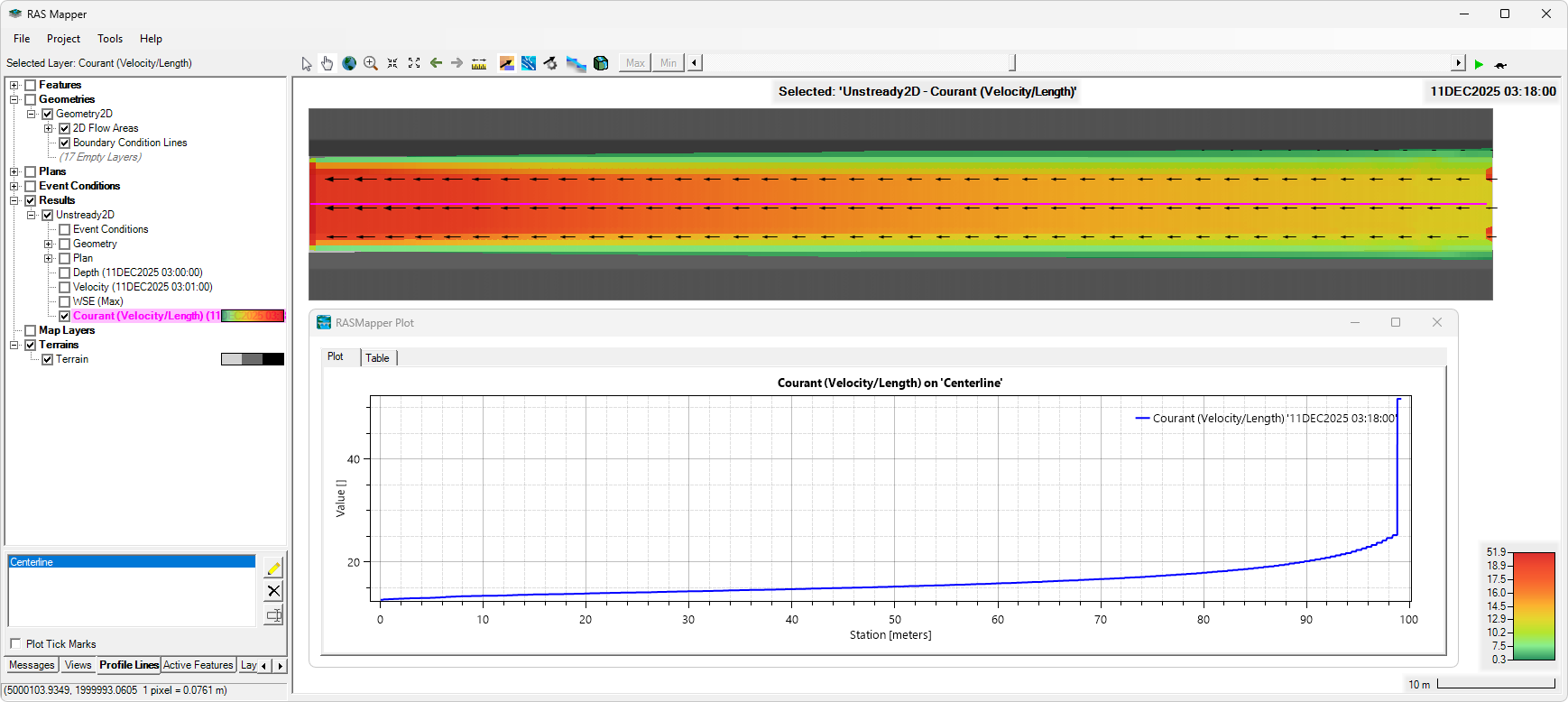Activate the pan hand tool
The width and height of the screenshot is (1568, 702).
click(327, 63)
